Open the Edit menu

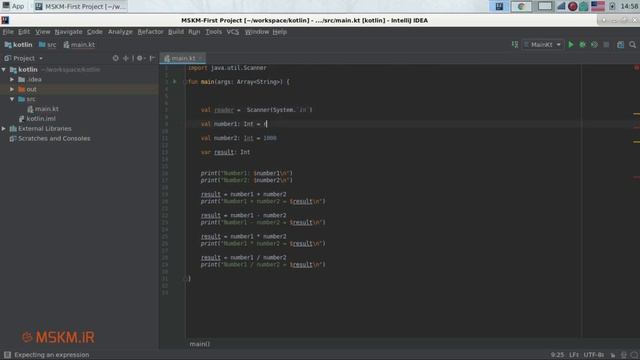coord(24,32)
